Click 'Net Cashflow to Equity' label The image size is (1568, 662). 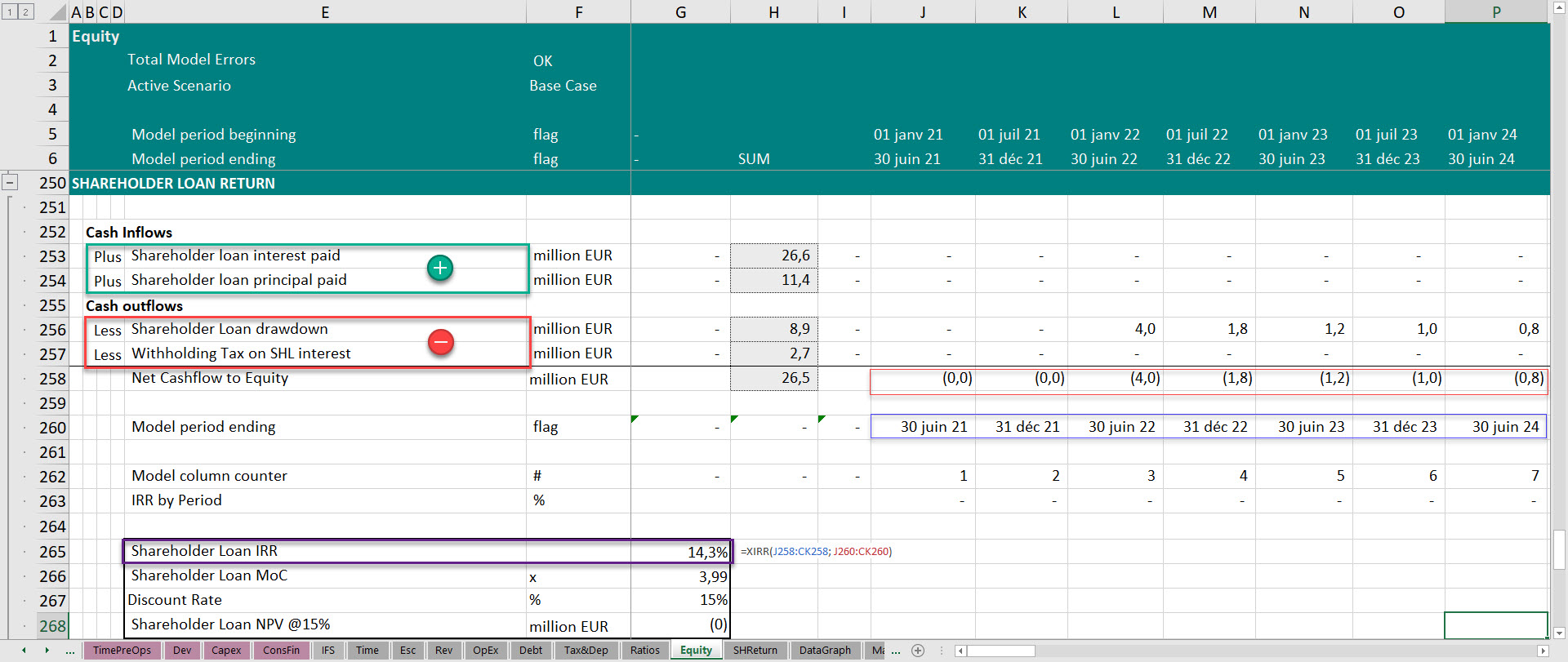[x=210, y=378]
